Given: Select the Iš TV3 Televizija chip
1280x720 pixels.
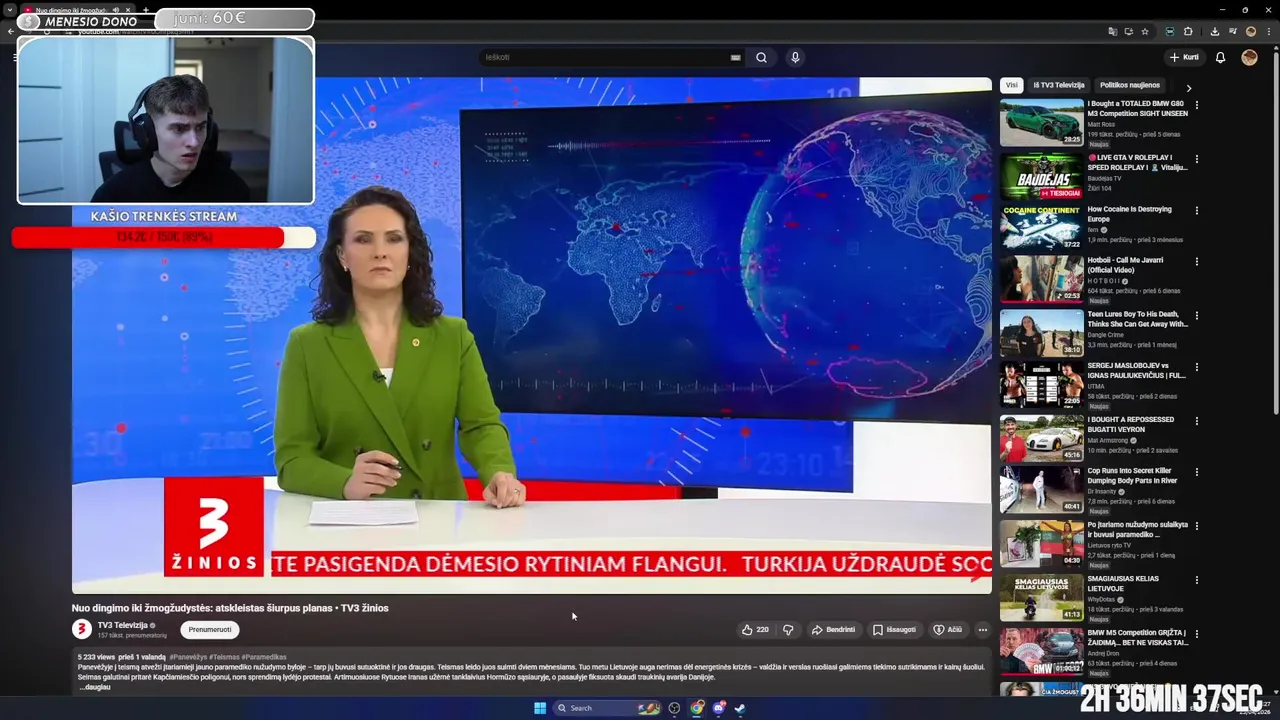Looking at the screenshot, I should click(1058, 85).
